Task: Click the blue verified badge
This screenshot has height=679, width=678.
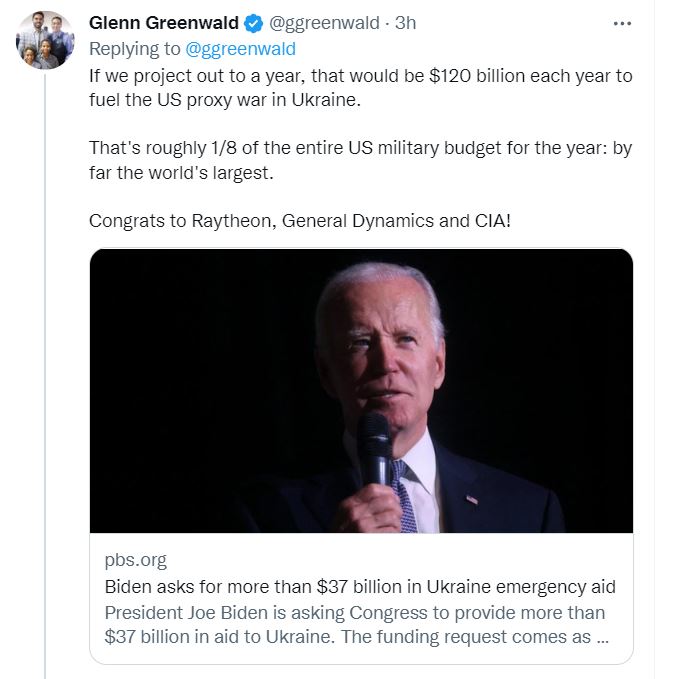Action: (x=254, y=23)
